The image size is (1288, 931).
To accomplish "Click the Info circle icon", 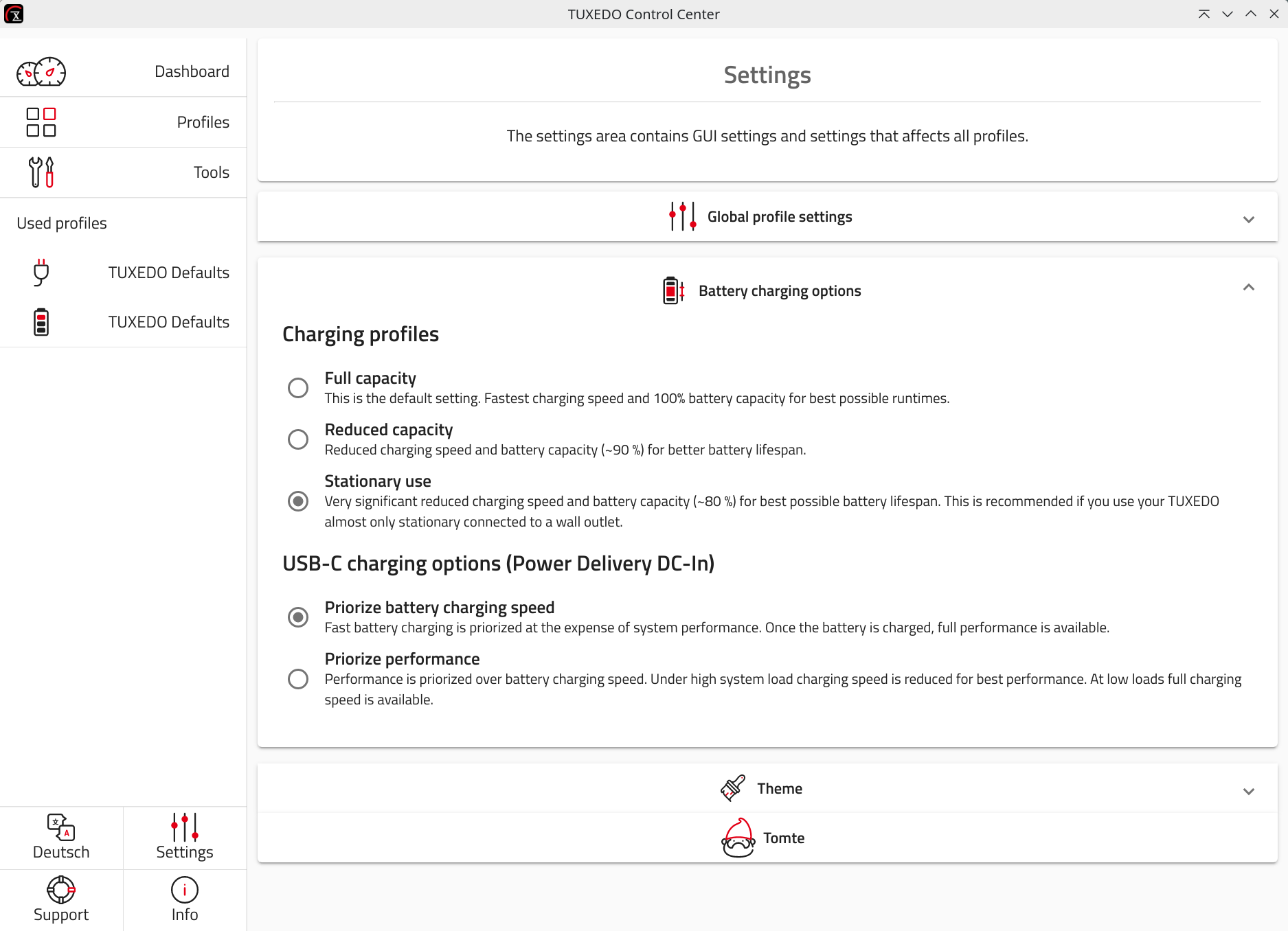I will [x=185, y=890].
